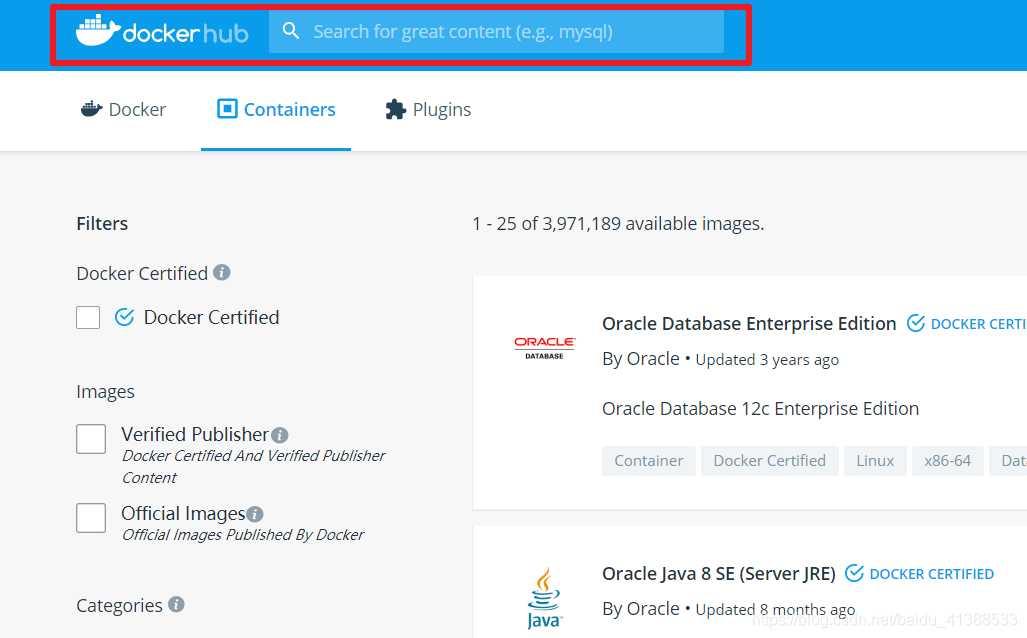
Task: Select the Docker whale tab icon
Action: (91, 109)
